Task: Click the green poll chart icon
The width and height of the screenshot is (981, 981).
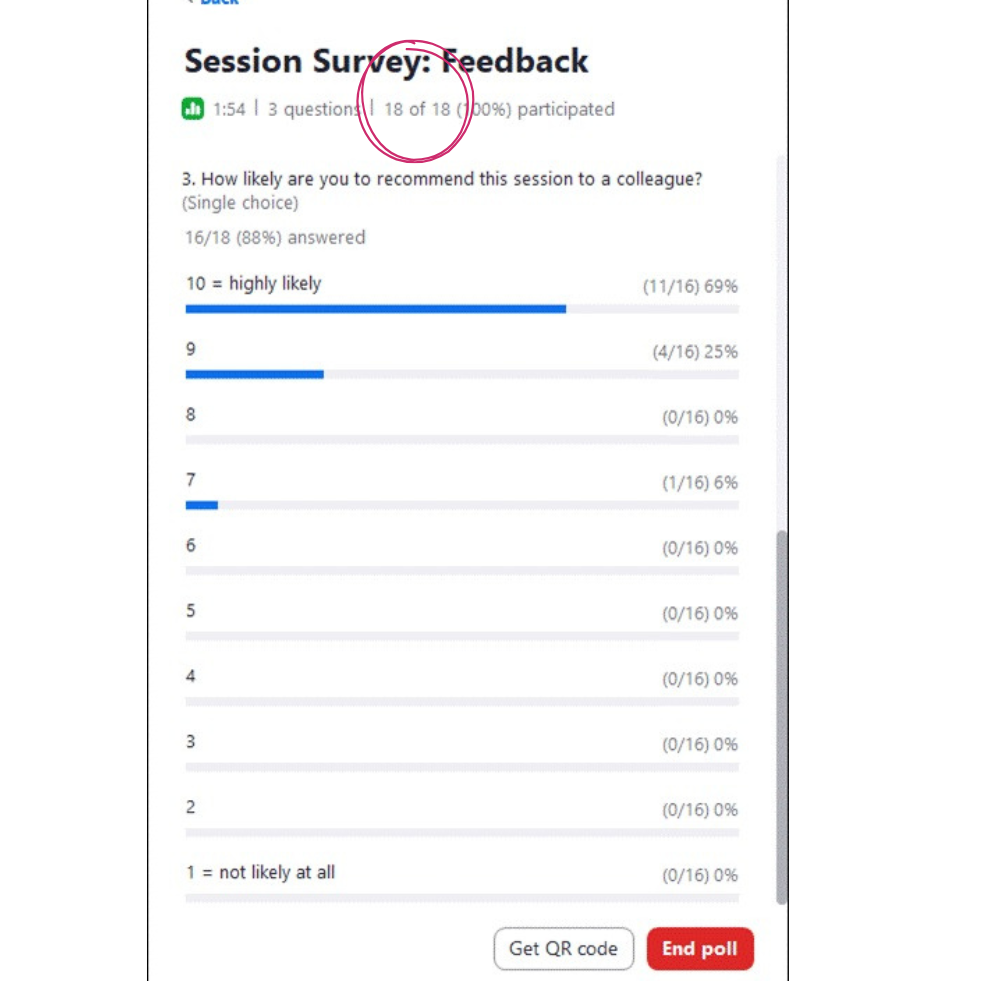Action: coord(193,109)
